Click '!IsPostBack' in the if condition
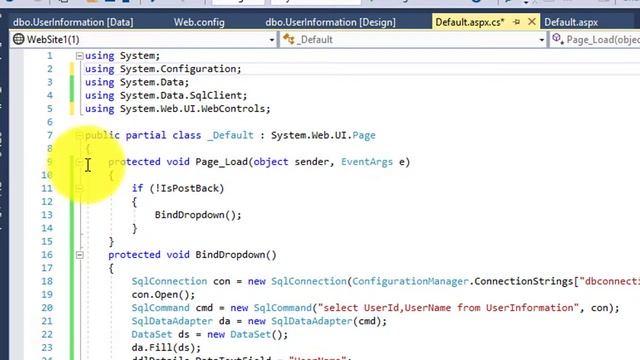 click(x=186, y=188)
